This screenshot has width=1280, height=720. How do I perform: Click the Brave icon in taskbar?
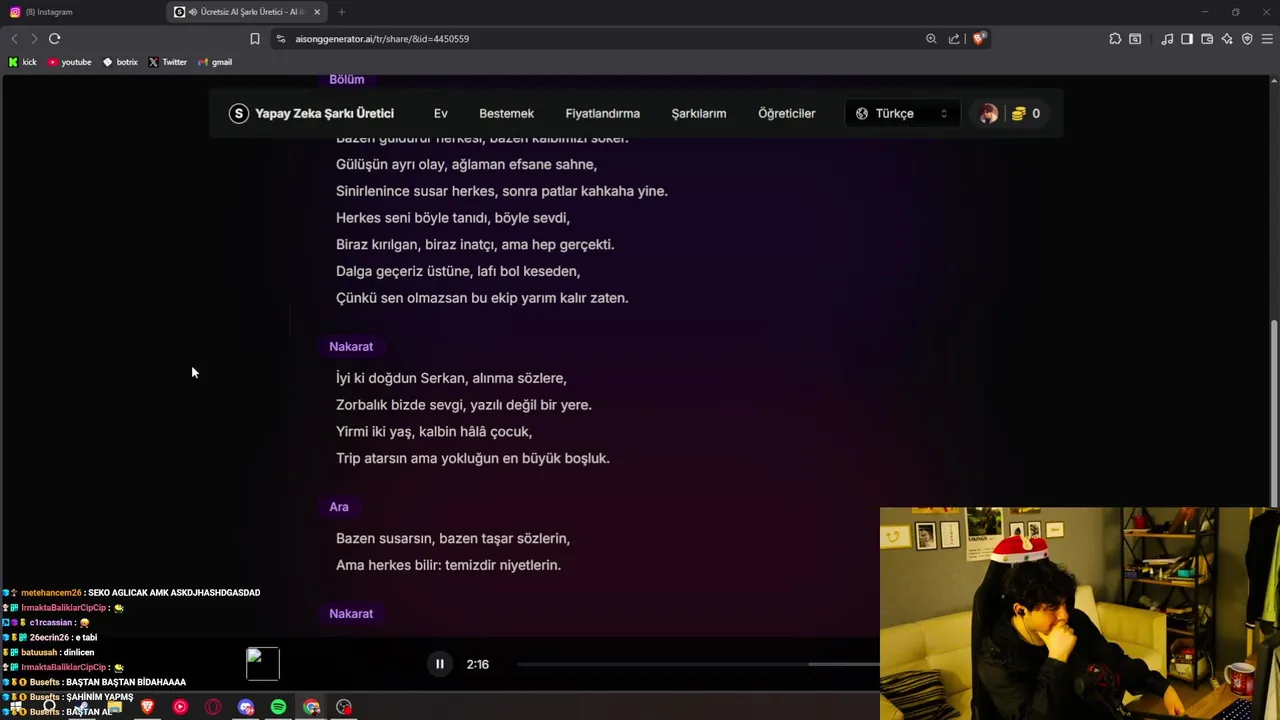147,707
